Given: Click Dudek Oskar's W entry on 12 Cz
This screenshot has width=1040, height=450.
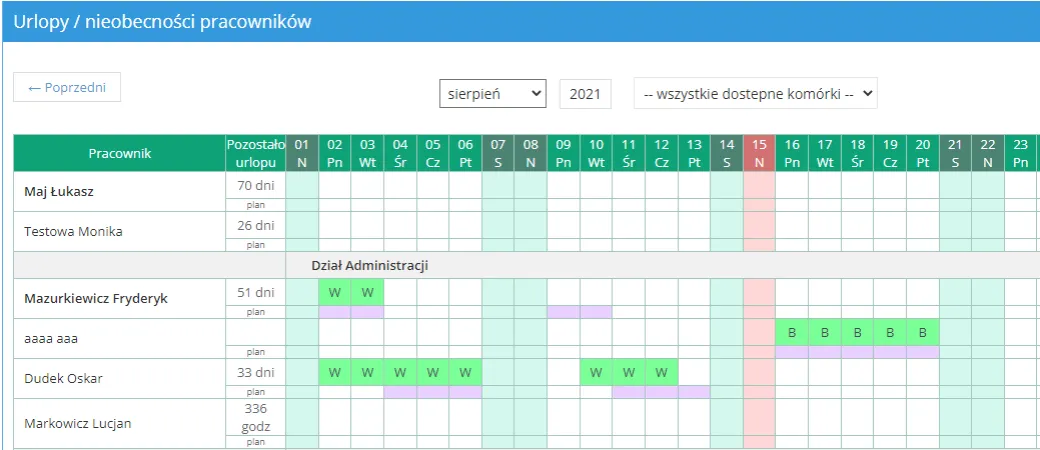Looking at the screenshot, I should coord(661,373).
